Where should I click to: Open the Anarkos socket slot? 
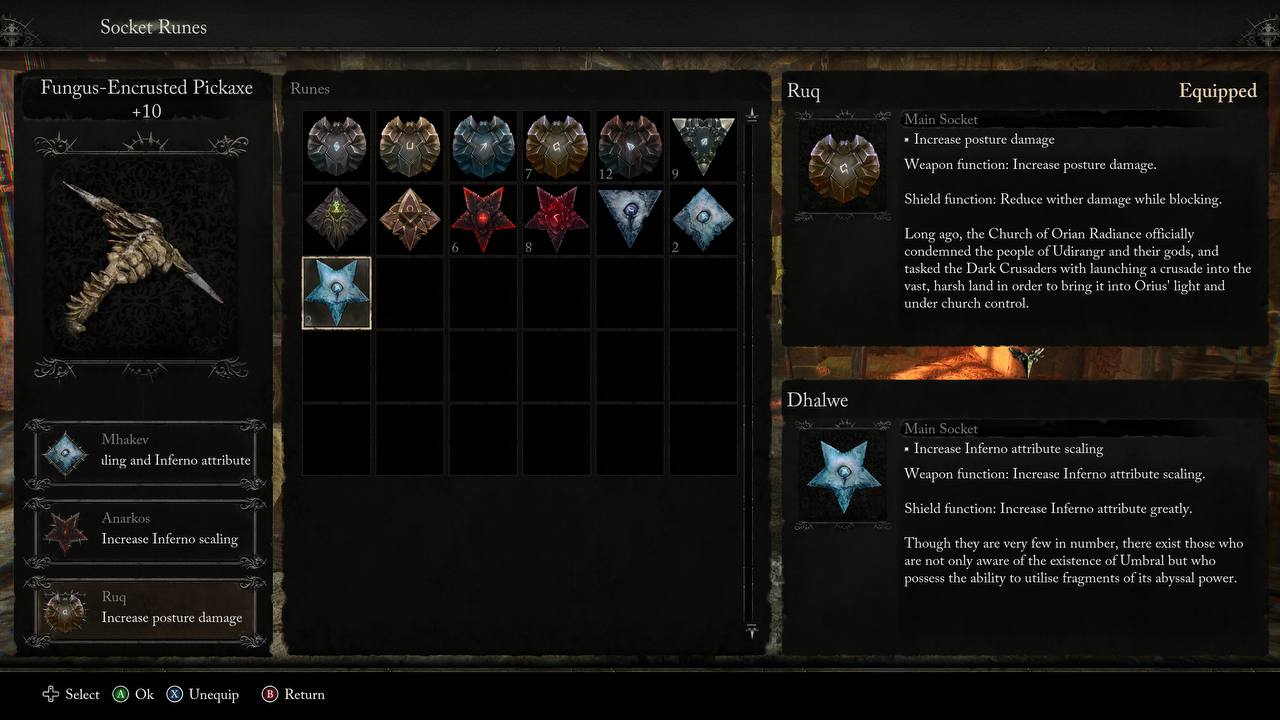pos(146,532)
